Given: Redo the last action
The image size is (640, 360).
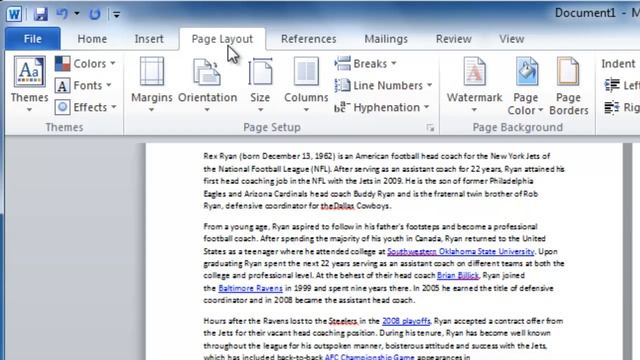Looking at the screenshot, I should tap(95, 14).
